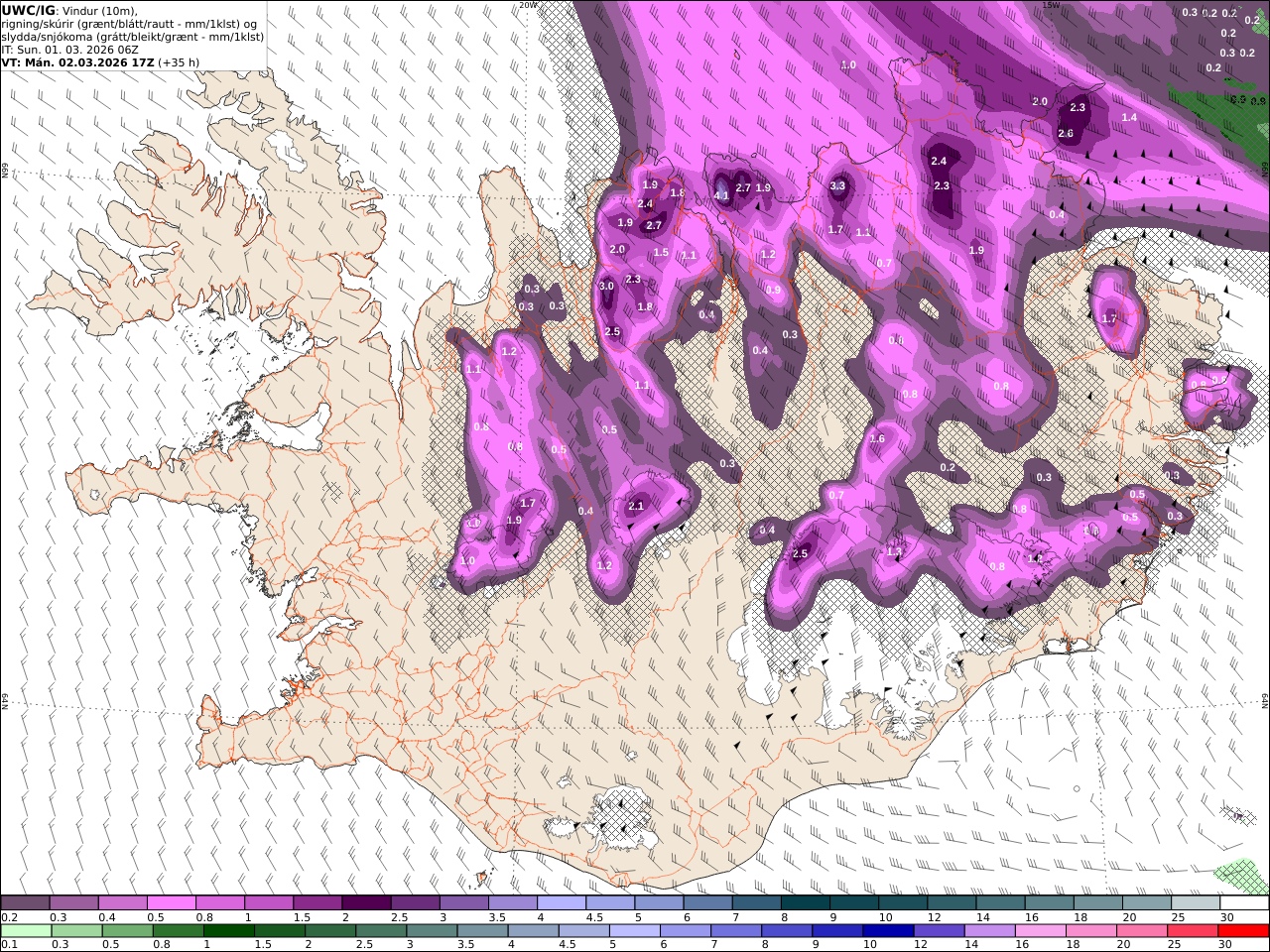
Task: Click the lower-scale blue swatch between 8 and 9
Action: 787,930
